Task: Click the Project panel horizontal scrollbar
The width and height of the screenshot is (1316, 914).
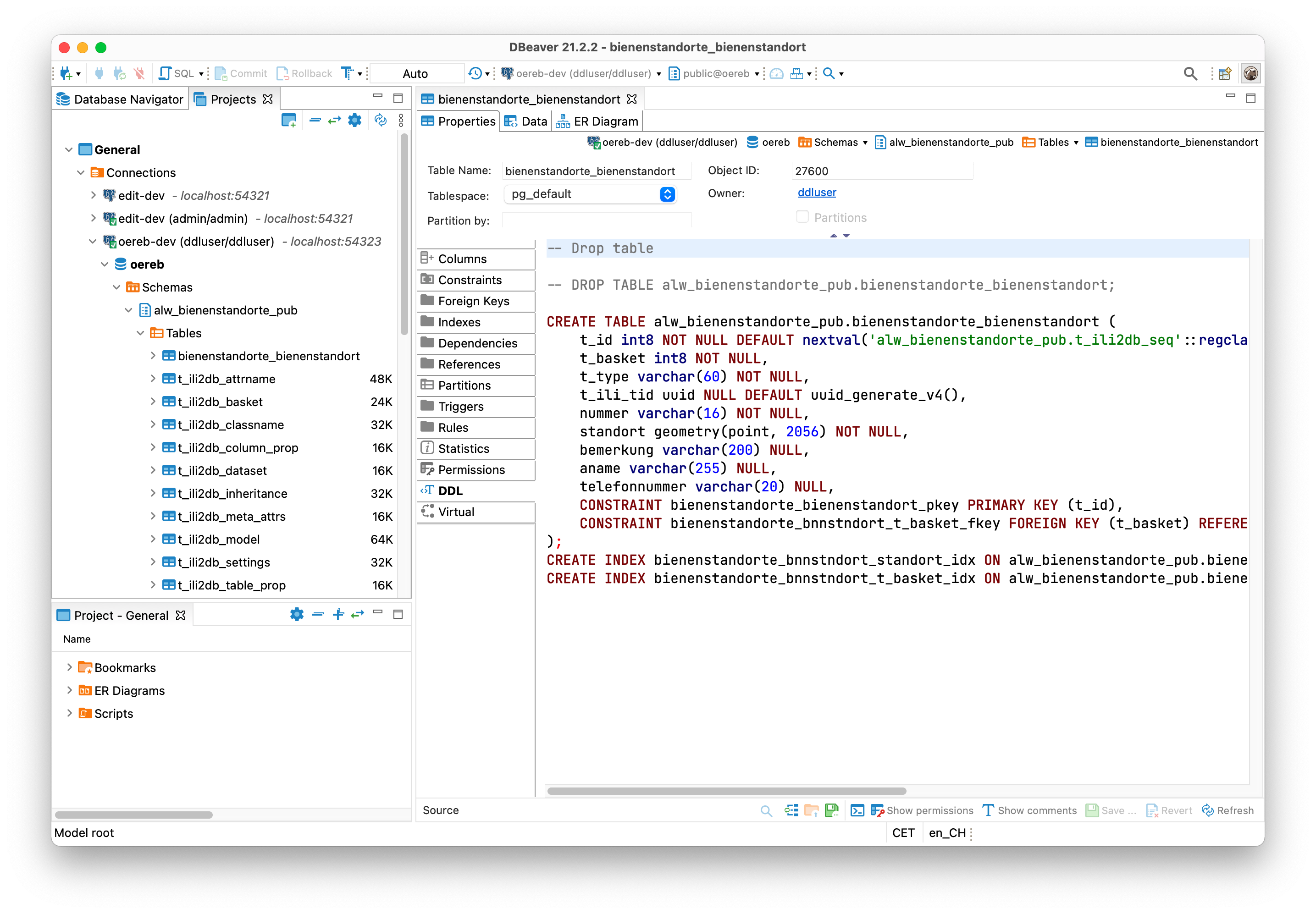Action: point(133,815)
